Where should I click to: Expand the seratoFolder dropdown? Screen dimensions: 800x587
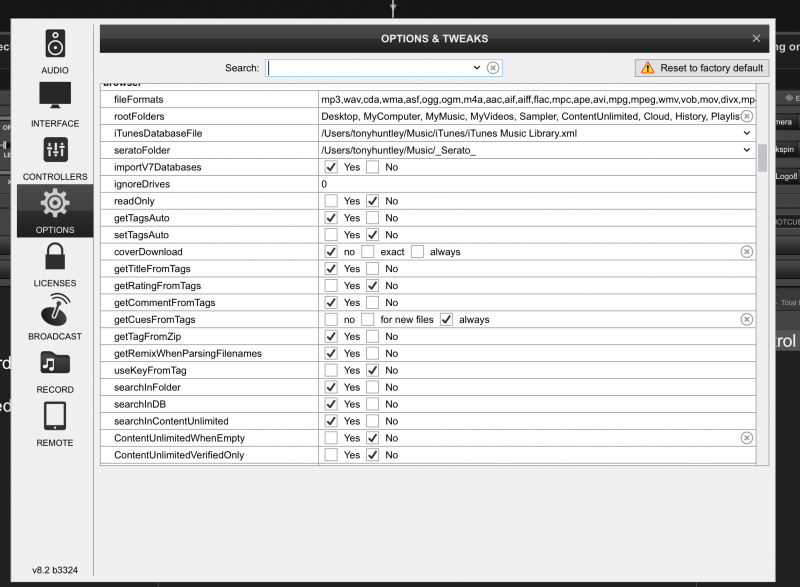pyautogui.click(x=746, y=150)
